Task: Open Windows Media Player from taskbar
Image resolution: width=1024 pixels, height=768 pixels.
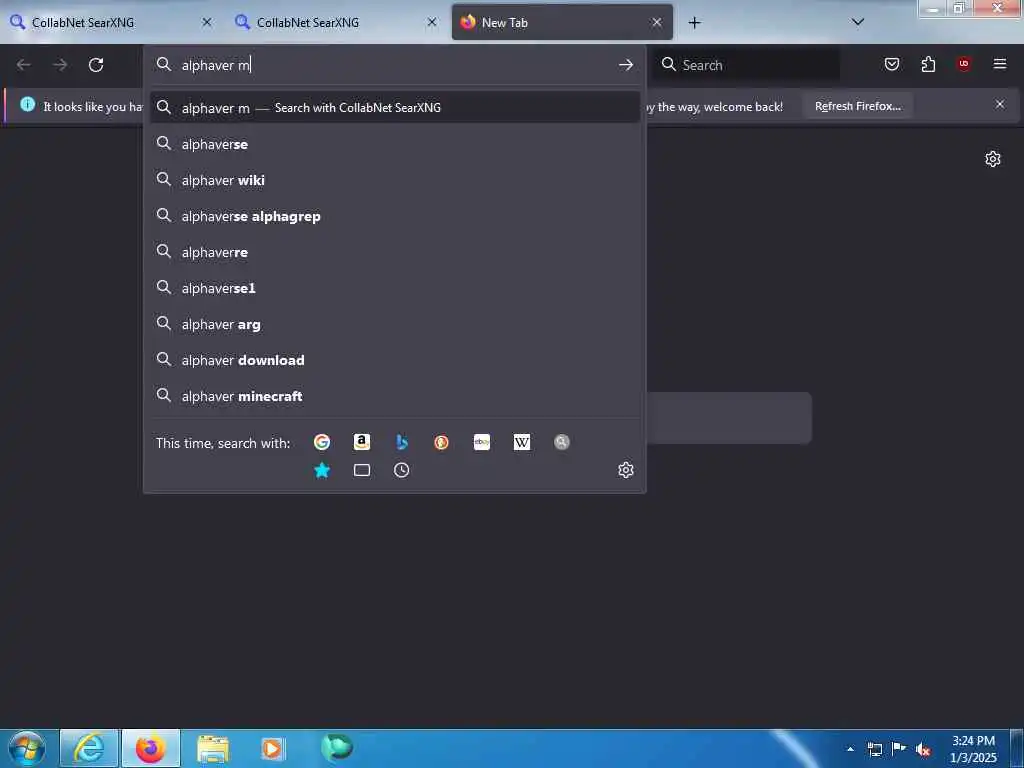Action: click(x=272, y=748)
